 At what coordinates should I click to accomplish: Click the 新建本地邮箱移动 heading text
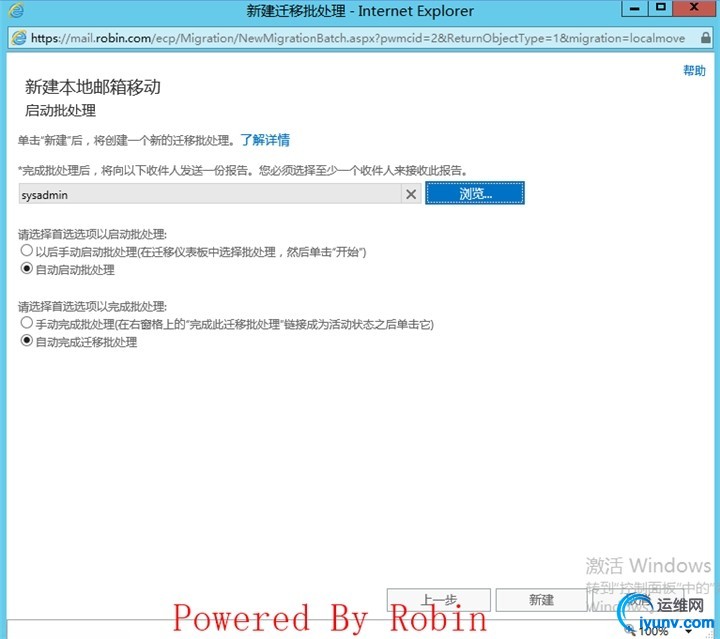[x=92, y=87]
